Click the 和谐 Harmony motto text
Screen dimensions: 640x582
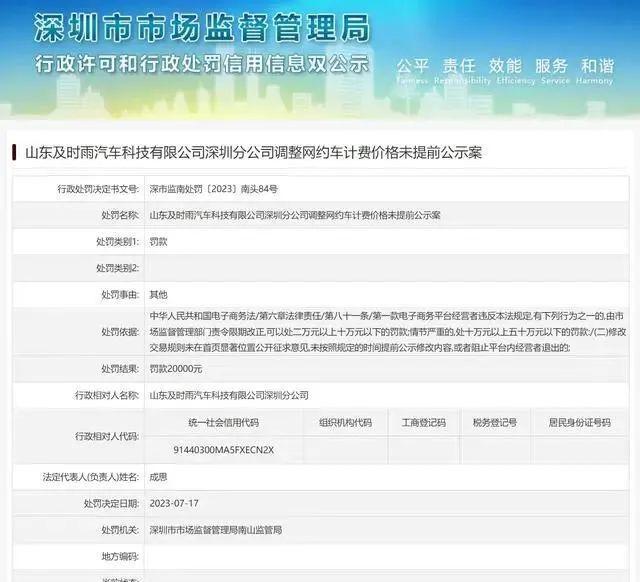(x=595, y=71)
